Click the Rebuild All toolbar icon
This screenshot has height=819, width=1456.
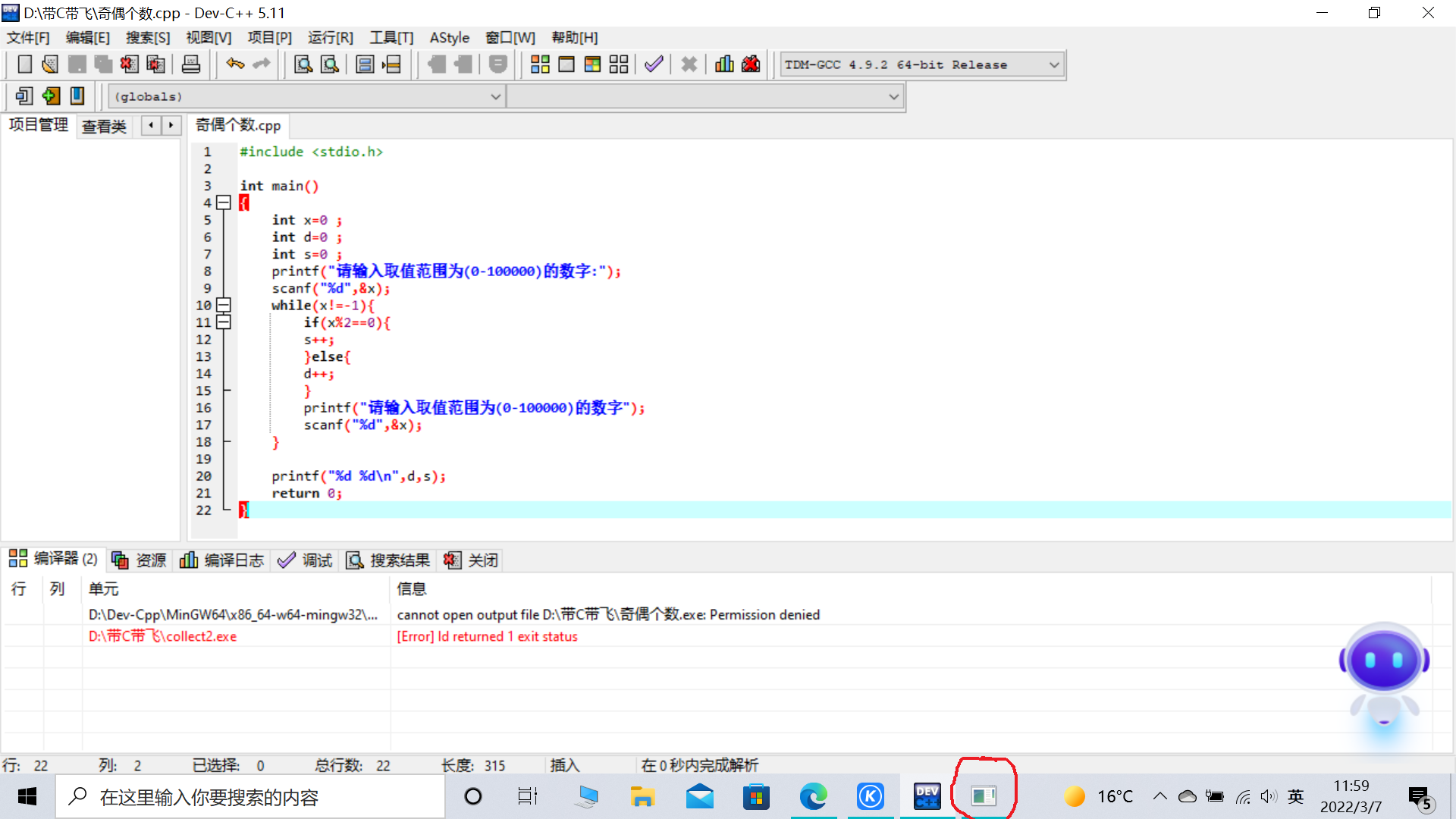tap(619, 64)
